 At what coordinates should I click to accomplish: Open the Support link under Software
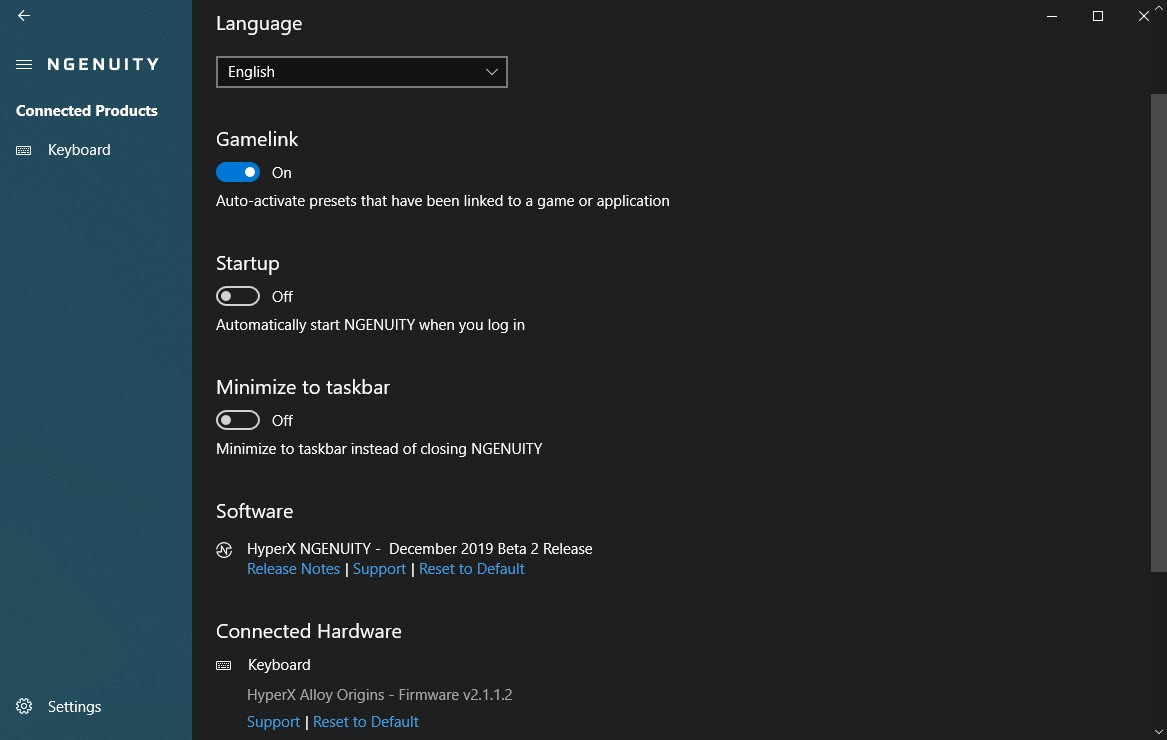tap(380, 569)
